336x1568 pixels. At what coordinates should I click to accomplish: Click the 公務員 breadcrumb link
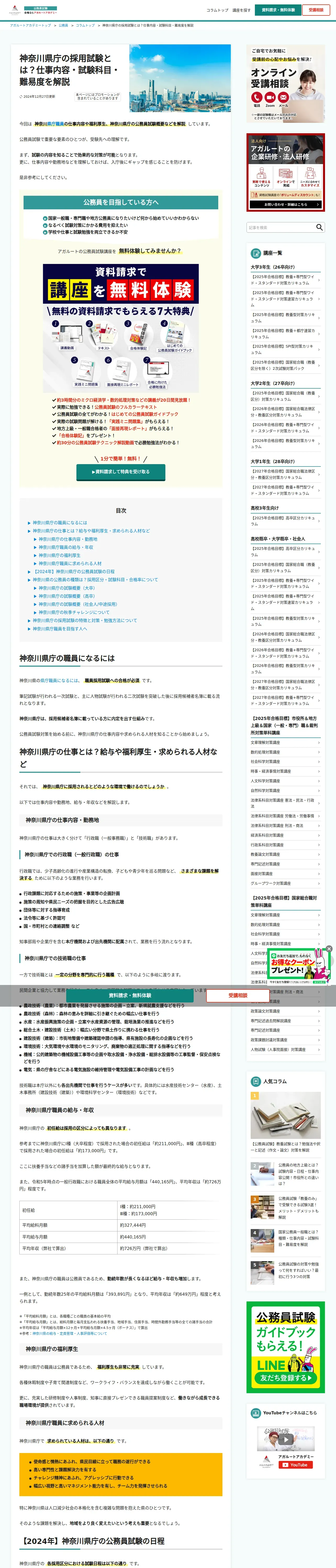(x=63, y=26)
